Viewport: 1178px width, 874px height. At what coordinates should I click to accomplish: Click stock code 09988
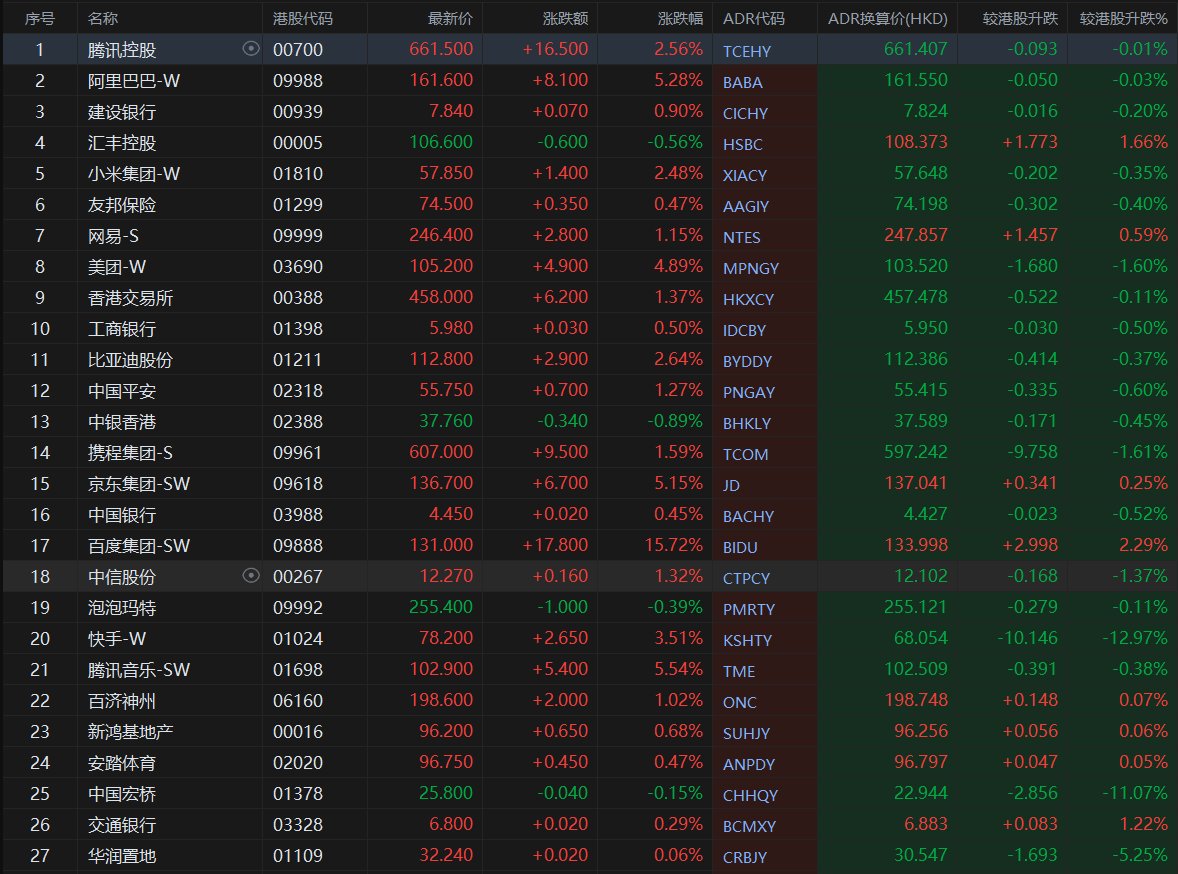point(298,80)
